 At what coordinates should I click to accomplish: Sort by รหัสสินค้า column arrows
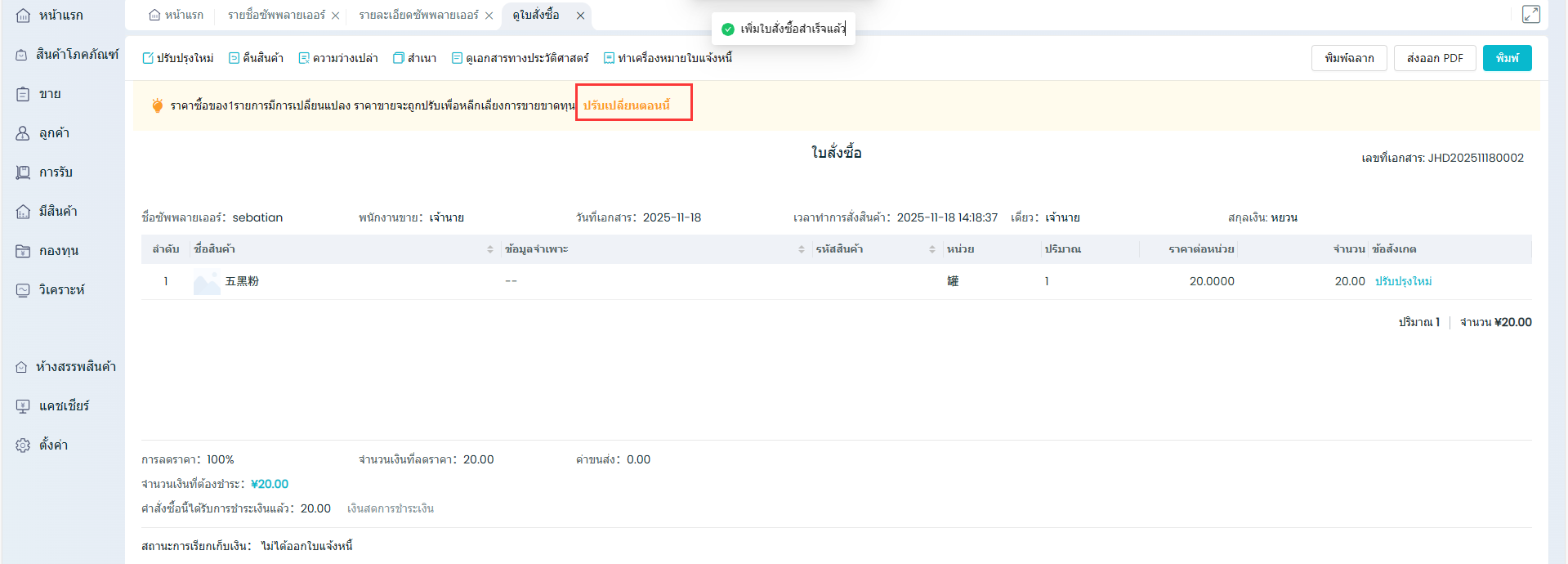click(932, 249)
